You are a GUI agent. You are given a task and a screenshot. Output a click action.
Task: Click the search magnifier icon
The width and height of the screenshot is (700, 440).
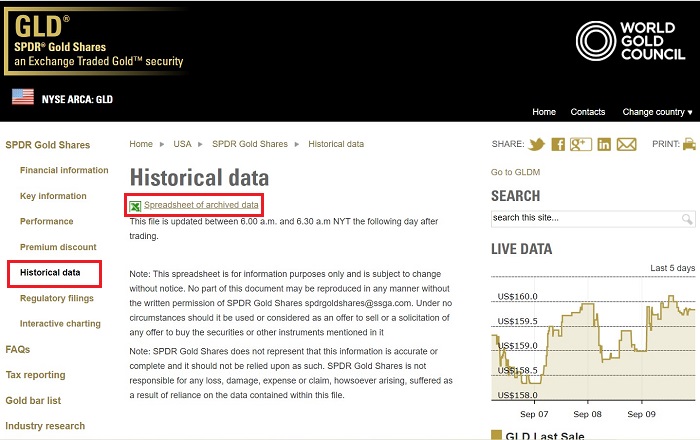click(x=687, y=219)
